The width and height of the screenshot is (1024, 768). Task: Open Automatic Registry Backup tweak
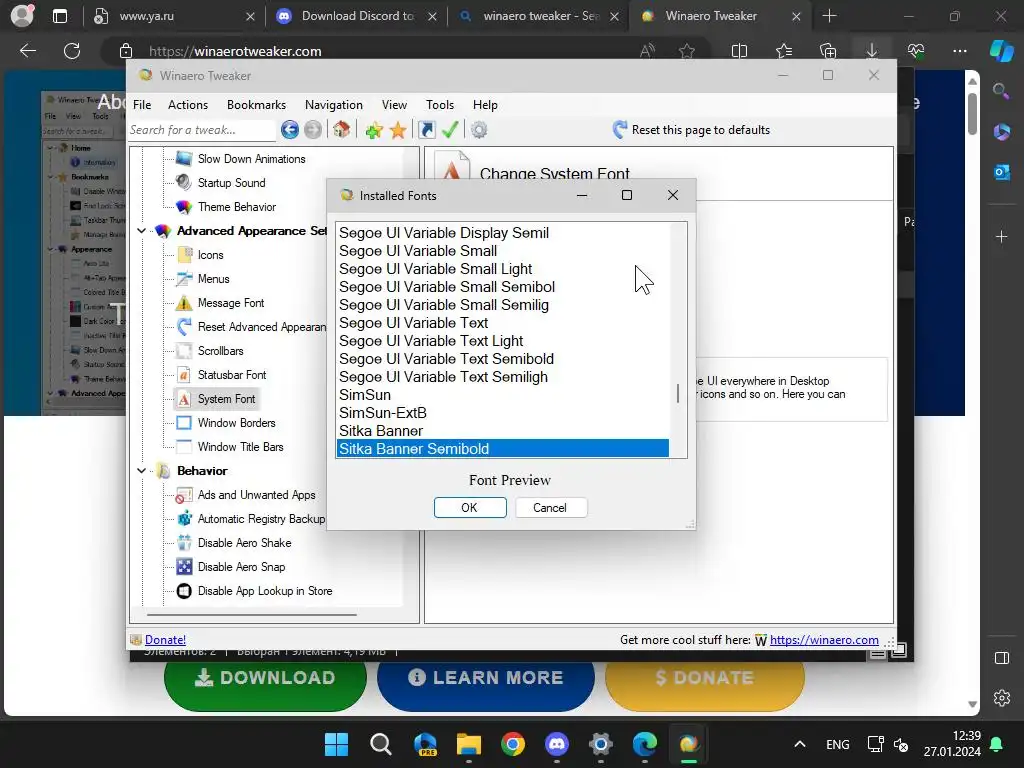point(261,519)
